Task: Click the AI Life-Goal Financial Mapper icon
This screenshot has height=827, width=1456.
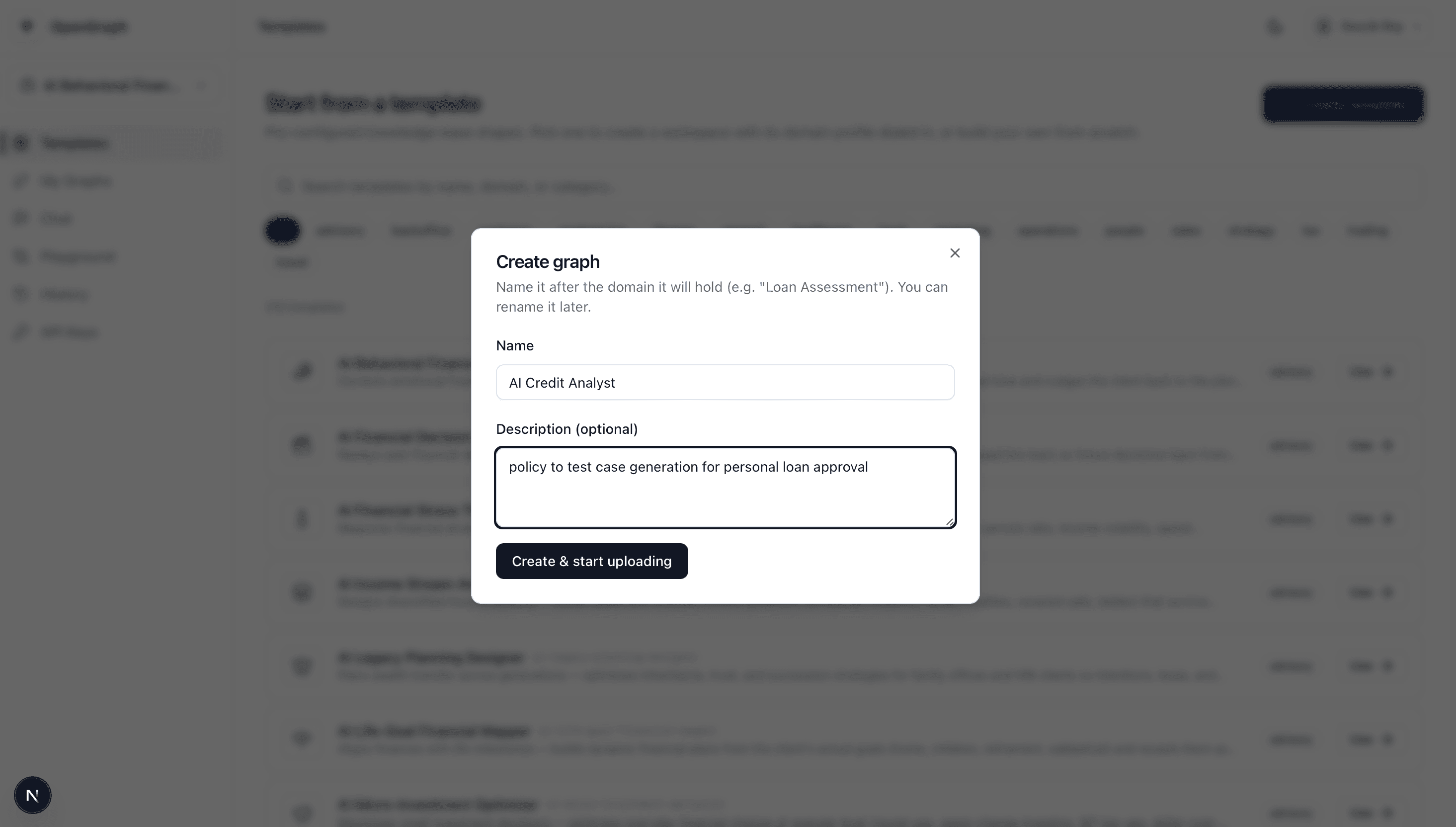Action: [x=302, y=739]
